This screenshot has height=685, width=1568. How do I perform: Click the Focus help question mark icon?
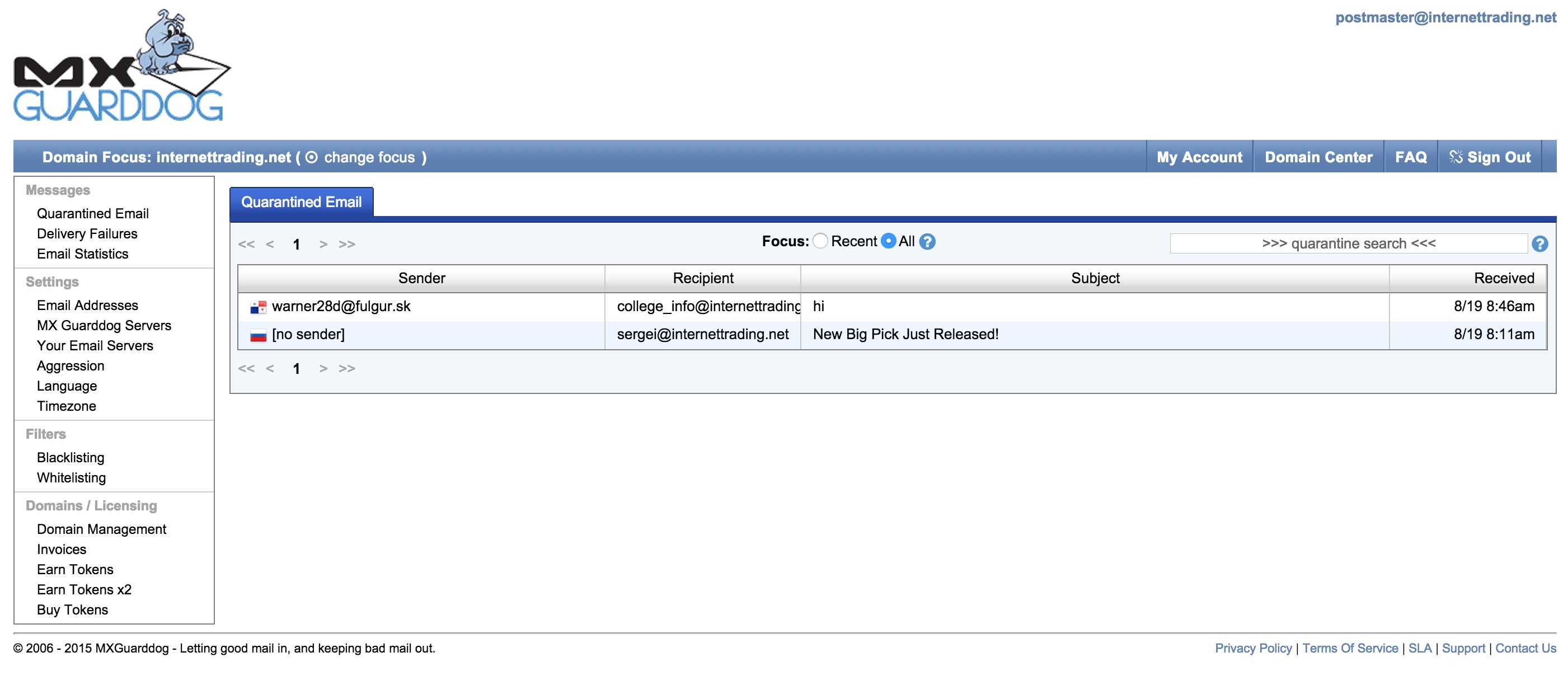click(927, 242)
